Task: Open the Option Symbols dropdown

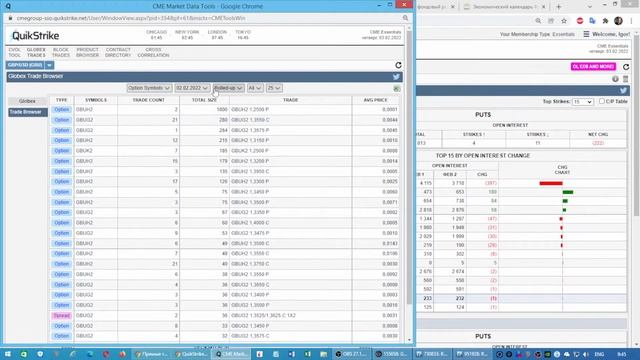Action: pos(149,88)
